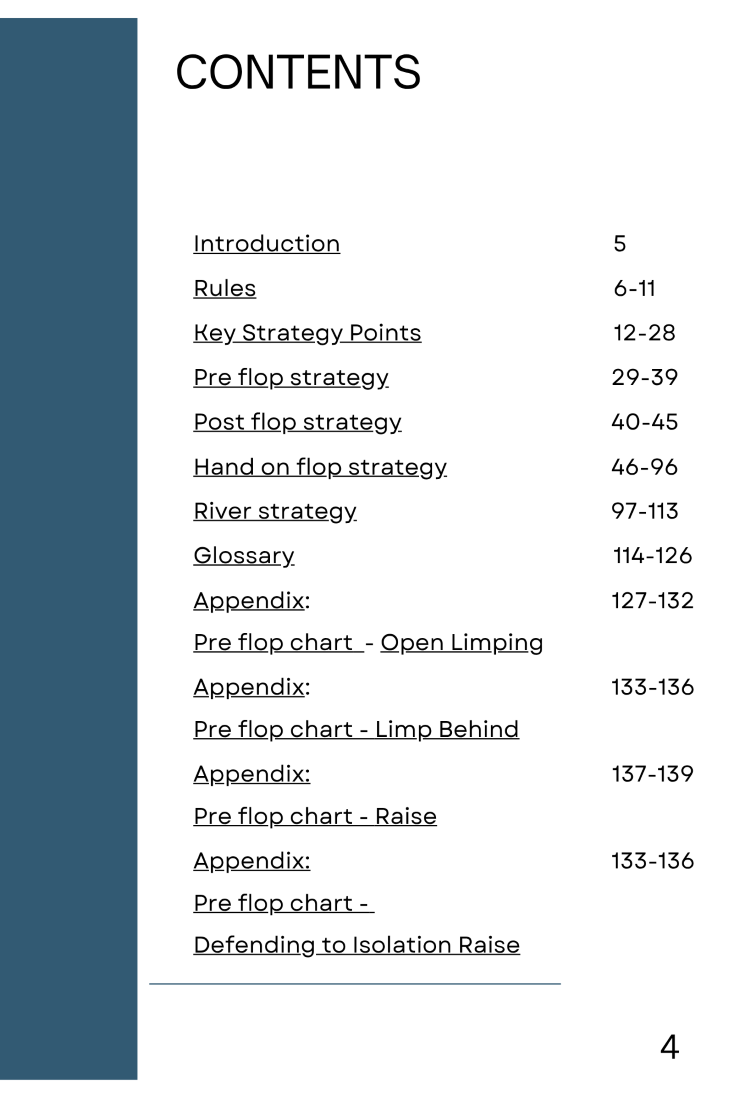Click the first Appendix link
Screen dimensions: 733x1100
tap(250, 601)
